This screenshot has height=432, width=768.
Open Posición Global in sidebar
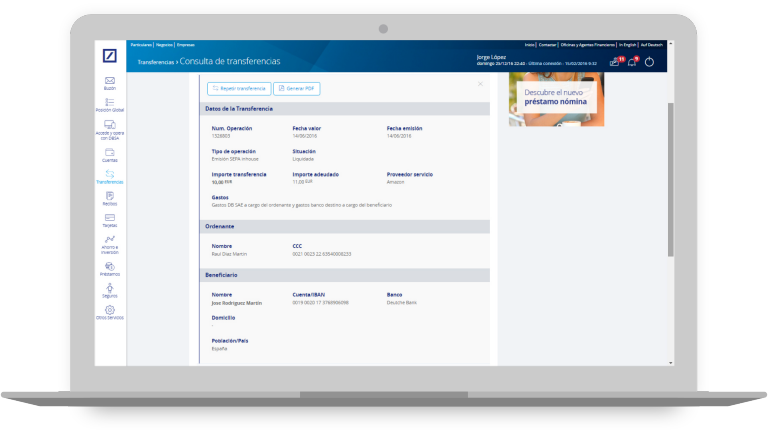110,103
